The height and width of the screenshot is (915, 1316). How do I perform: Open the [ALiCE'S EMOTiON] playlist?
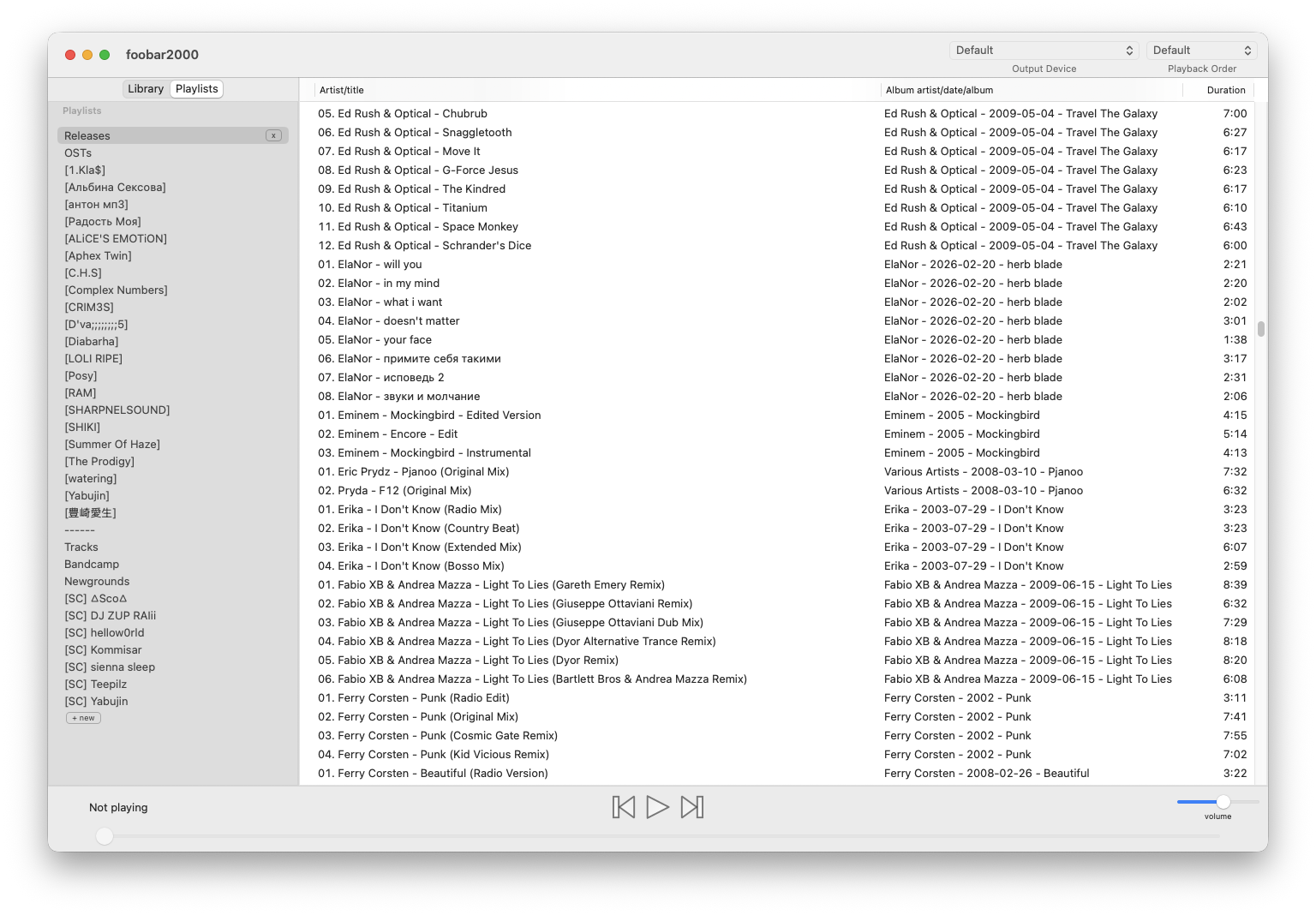pos(172,238)
